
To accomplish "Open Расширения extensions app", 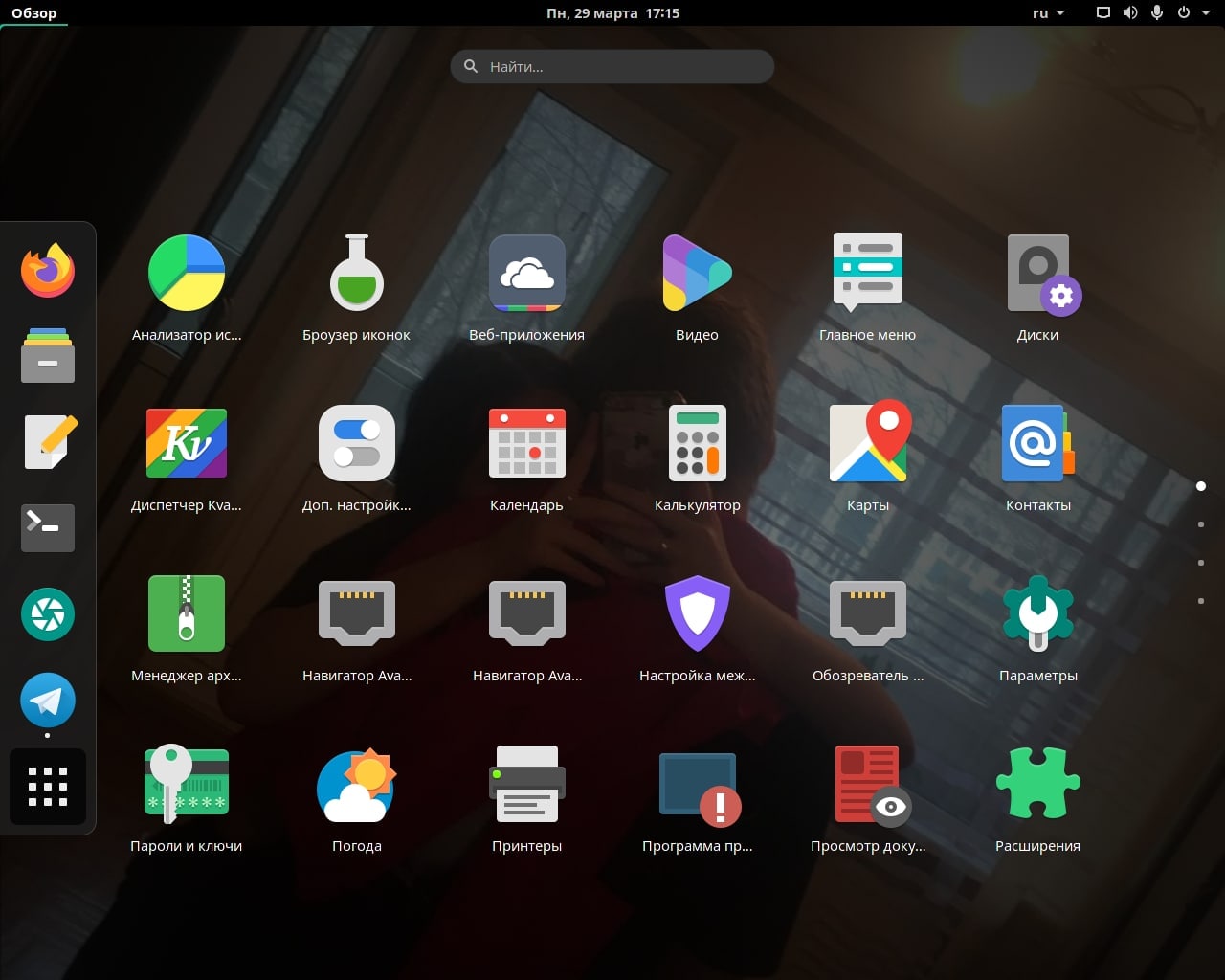I will coord(1038,798).
